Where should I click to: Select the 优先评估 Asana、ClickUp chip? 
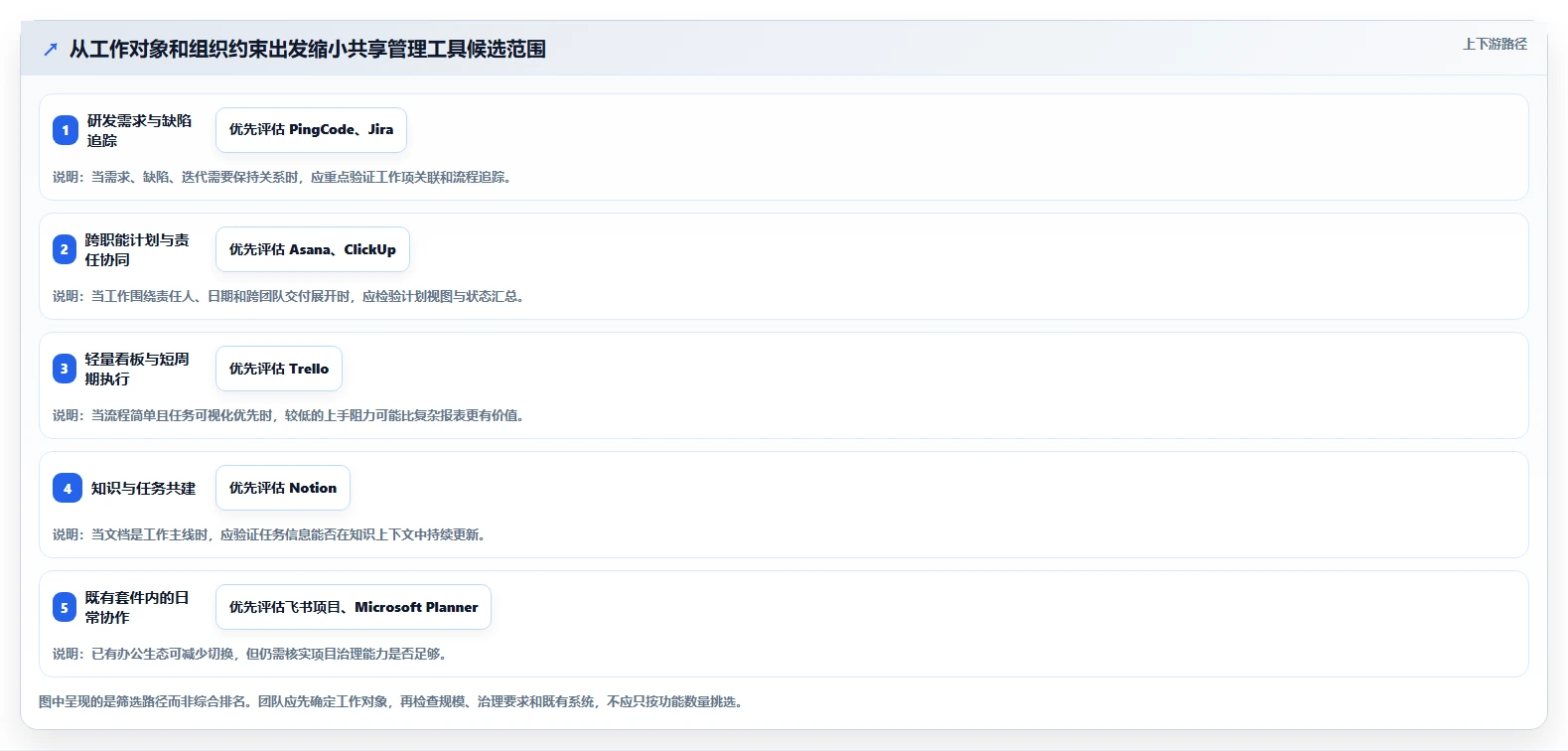point(313,249)
